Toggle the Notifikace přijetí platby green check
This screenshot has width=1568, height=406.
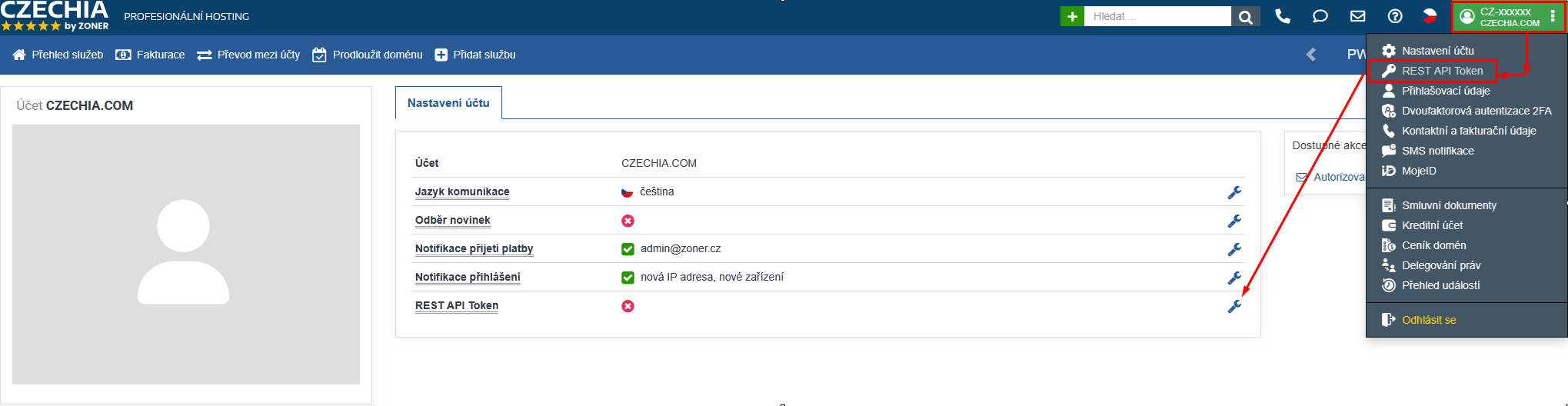tap(628, 249)
